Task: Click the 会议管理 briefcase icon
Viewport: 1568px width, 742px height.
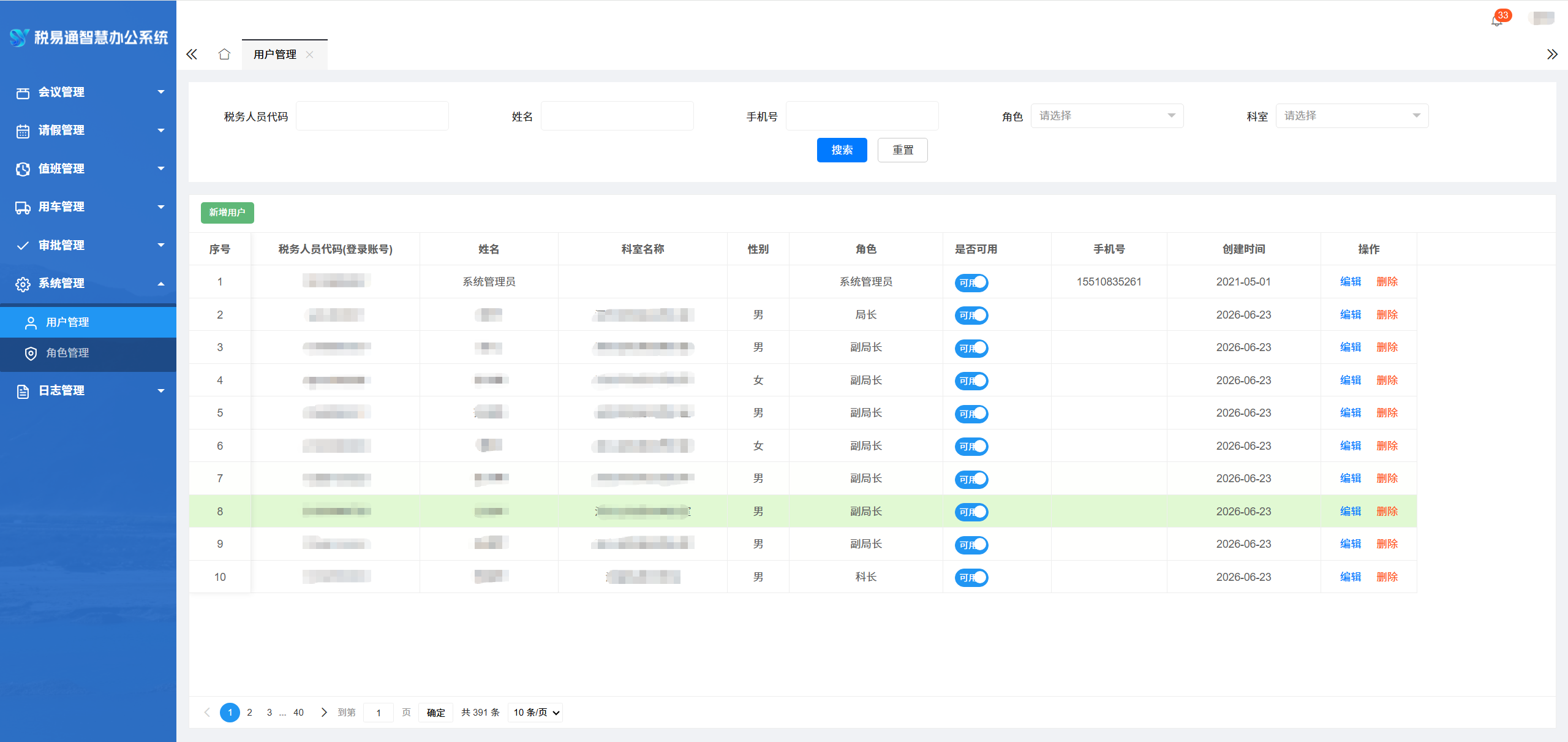Action: 23,93
